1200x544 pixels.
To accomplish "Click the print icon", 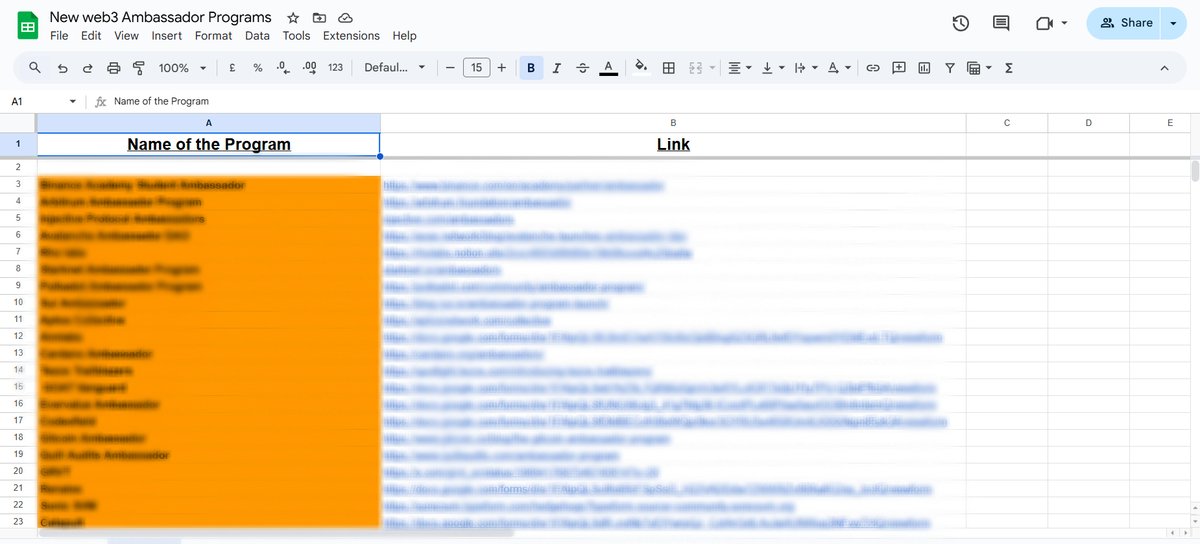I will pyautogui.click(x=113, y=68).
